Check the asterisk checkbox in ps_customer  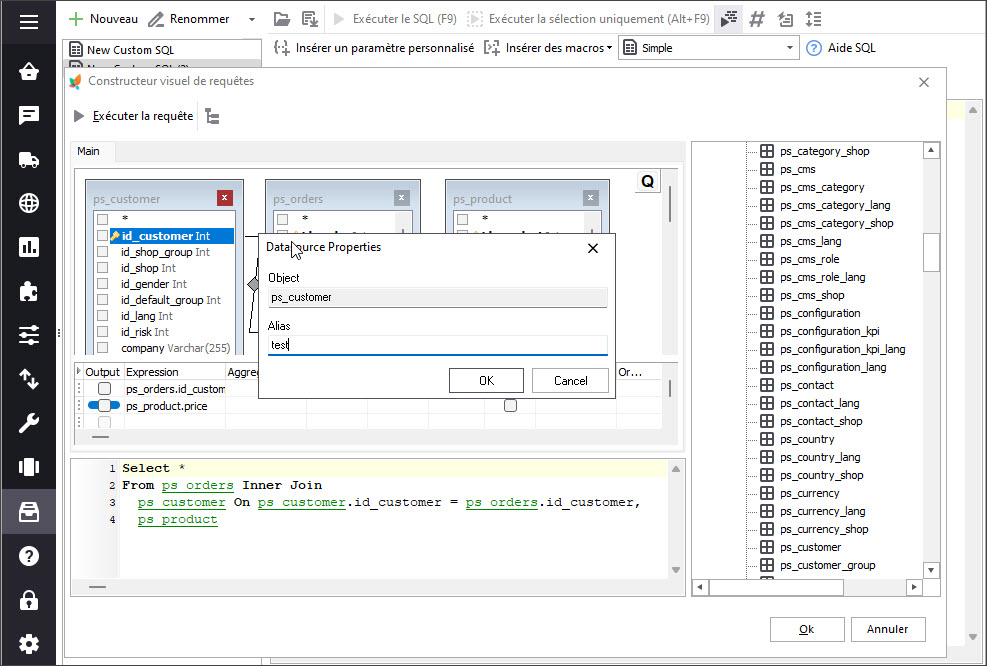click(103, 219)
